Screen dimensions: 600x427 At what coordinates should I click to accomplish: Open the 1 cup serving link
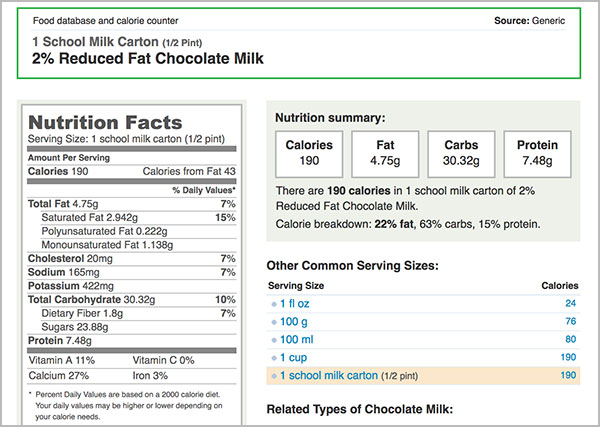[293, 358]
